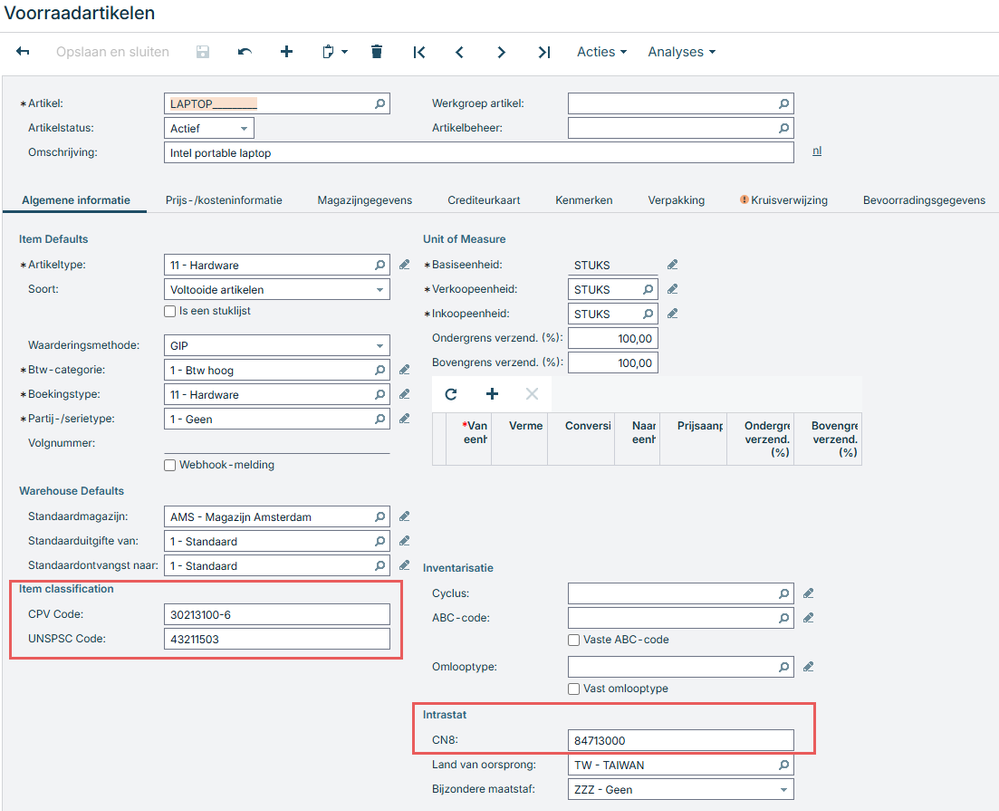Switch to Kenmerken tab
Viewport: 999px width, 811px height.
pyautogui.click(x=584, y=200)
